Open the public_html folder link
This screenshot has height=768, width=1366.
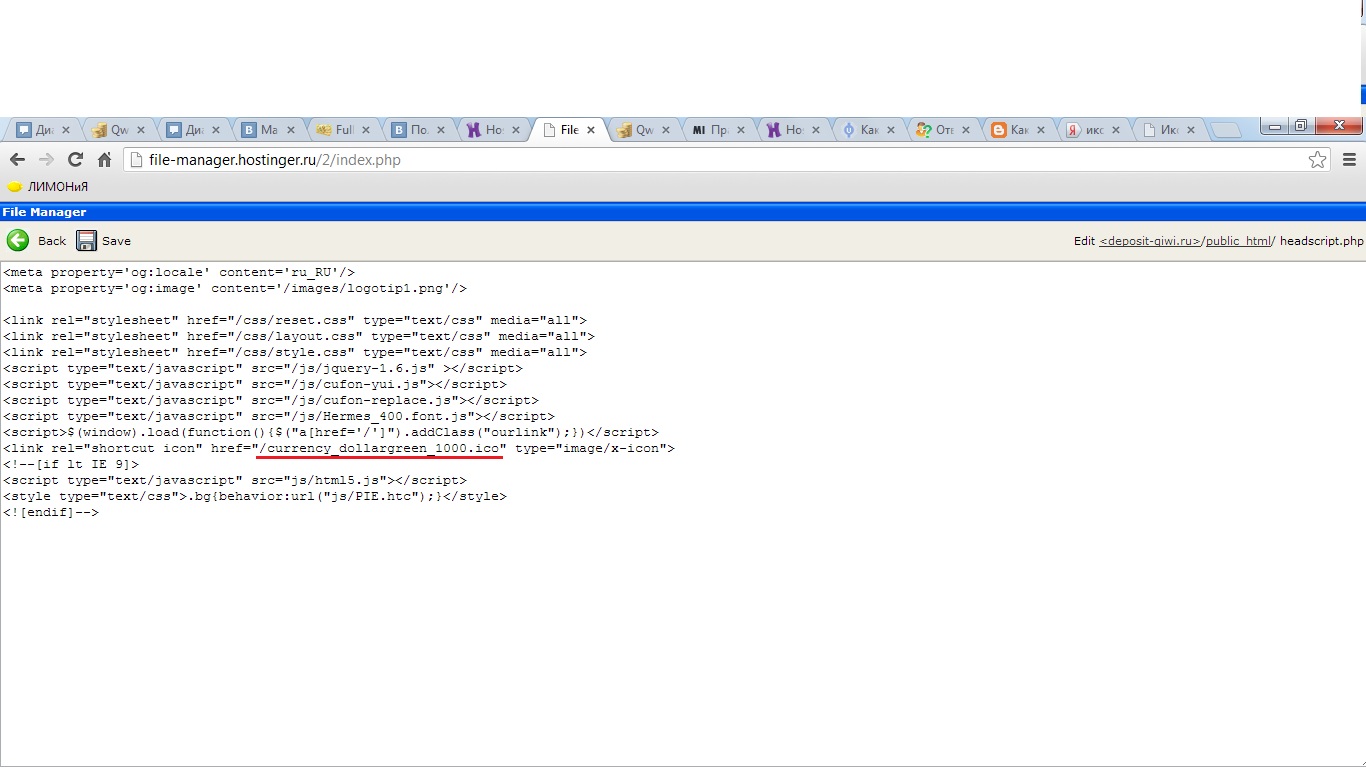click(x=1239, y=241)
